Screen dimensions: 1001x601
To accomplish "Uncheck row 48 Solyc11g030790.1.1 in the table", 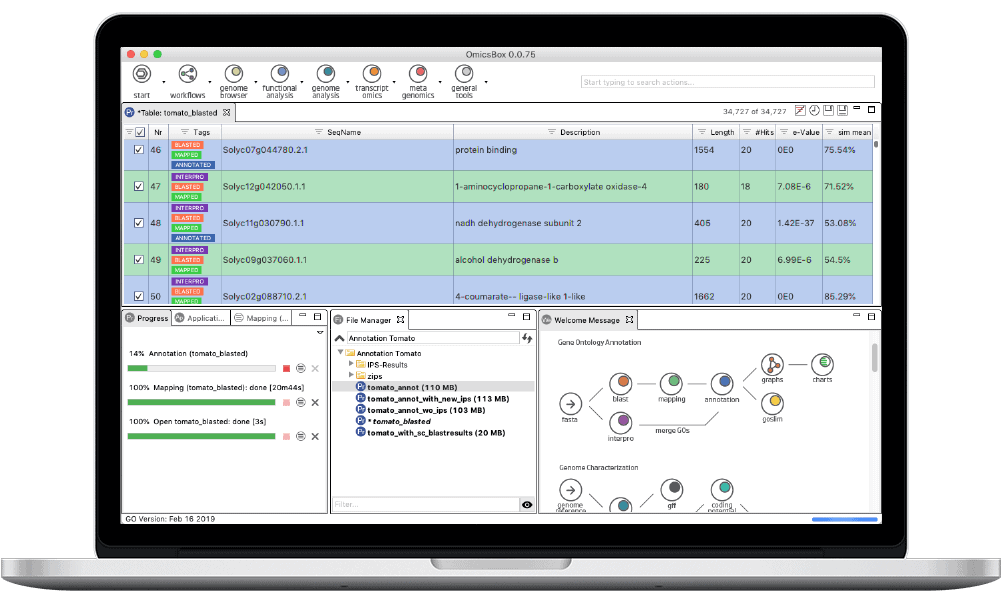I will coord(138,223).
